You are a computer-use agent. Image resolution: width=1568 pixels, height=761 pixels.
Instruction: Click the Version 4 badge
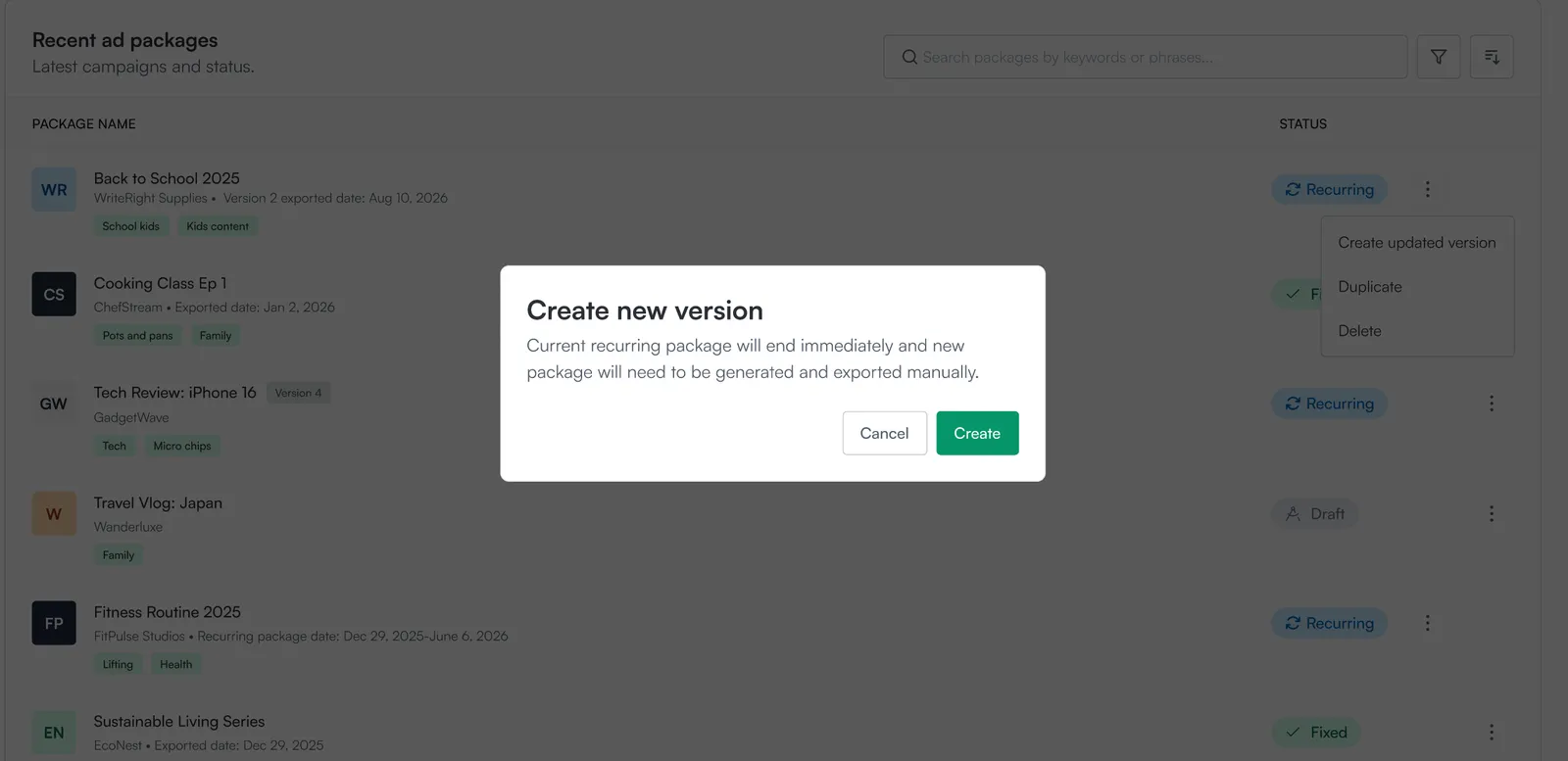(298, 393)
